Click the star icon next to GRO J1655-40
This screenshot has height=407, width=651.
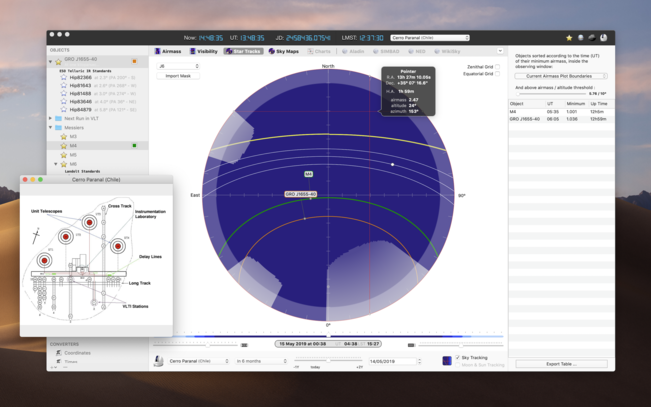60,60
